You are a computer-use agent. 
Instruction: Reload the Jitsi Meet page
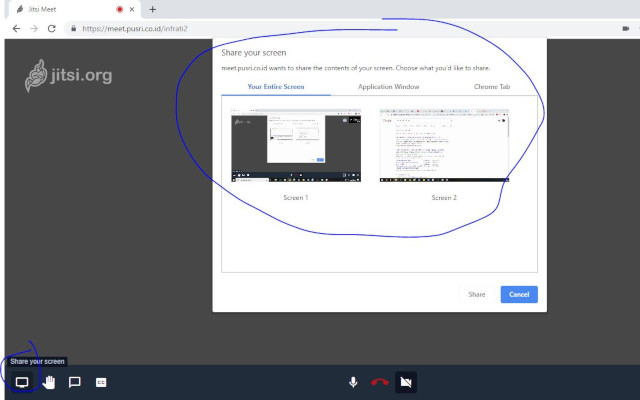click(51, 29)
